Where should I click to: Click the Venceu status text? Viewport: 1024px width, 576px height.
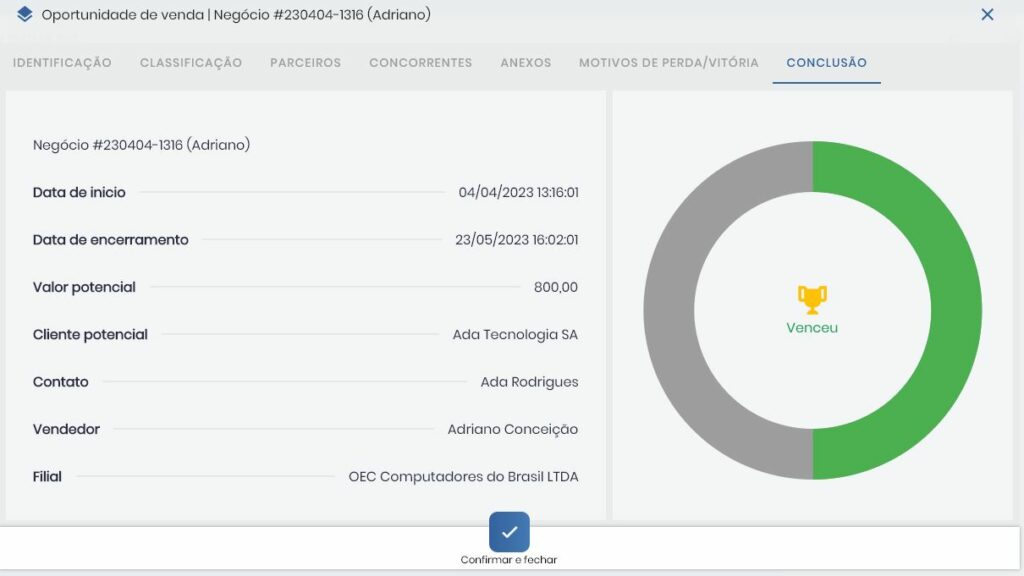(812, 328)
